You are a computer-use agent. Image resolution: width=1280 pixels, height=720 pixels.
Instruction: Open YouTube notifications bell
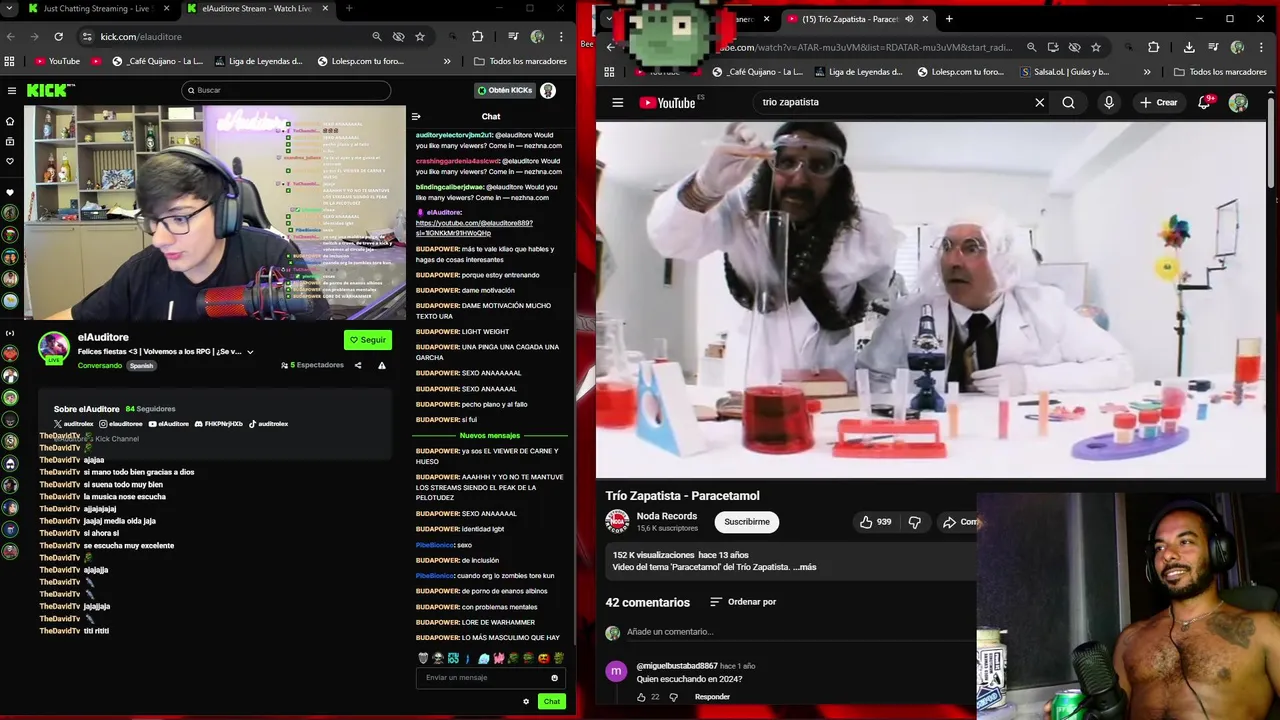(1206, 102)
